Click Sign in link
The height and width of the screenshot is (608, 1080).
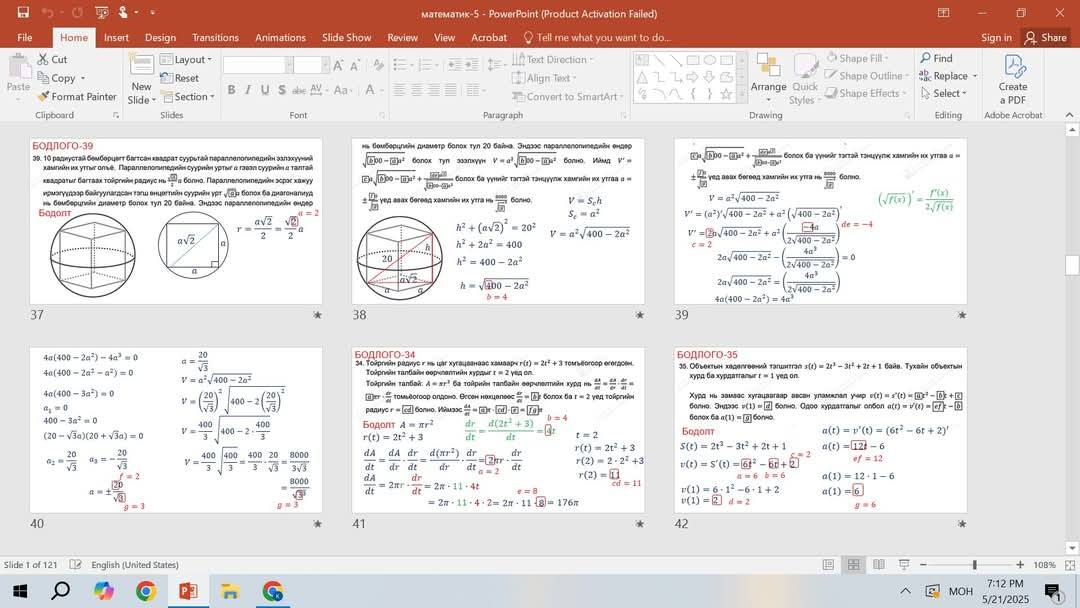coord(996,38)
